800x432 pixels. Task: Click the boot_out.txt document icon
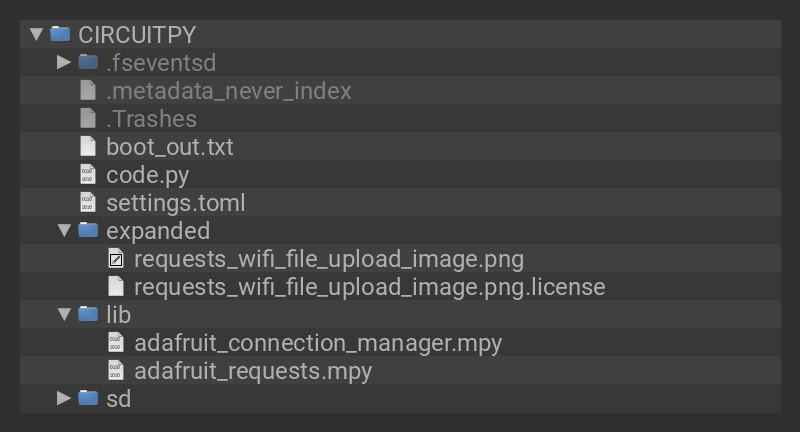(88, 147)
